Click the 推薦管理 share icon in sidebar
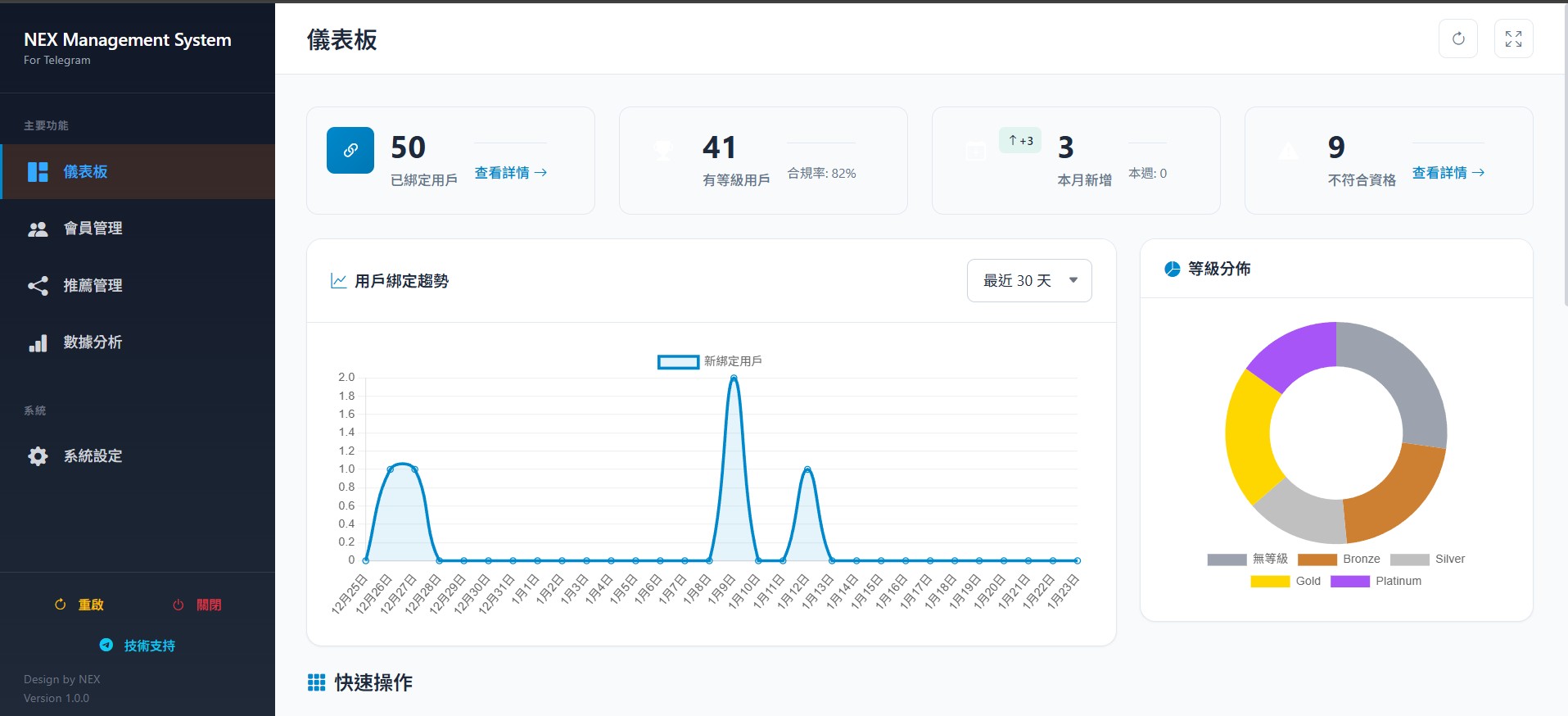Screen dimensions: 1568x716 tap(38, 286)
